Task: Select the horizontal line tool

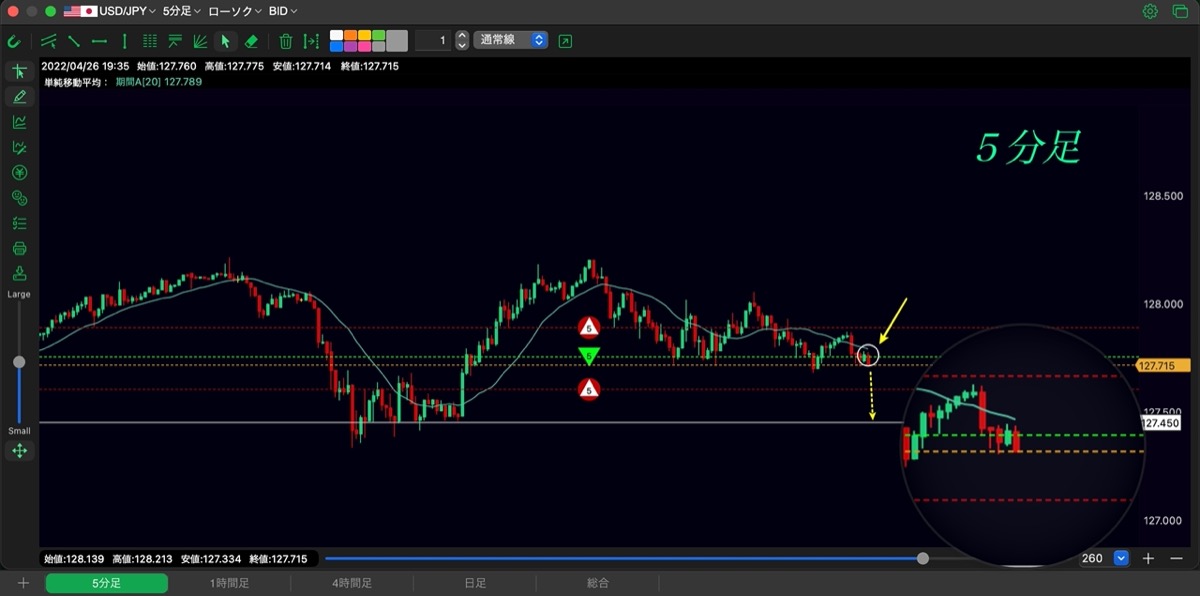Action: 99,41
